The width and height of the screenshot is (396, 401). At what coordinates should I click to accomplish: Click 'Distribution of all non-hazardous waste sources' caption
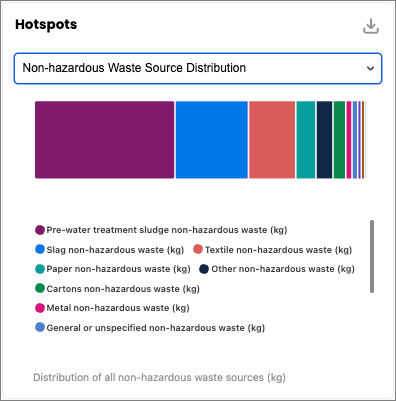159,377
